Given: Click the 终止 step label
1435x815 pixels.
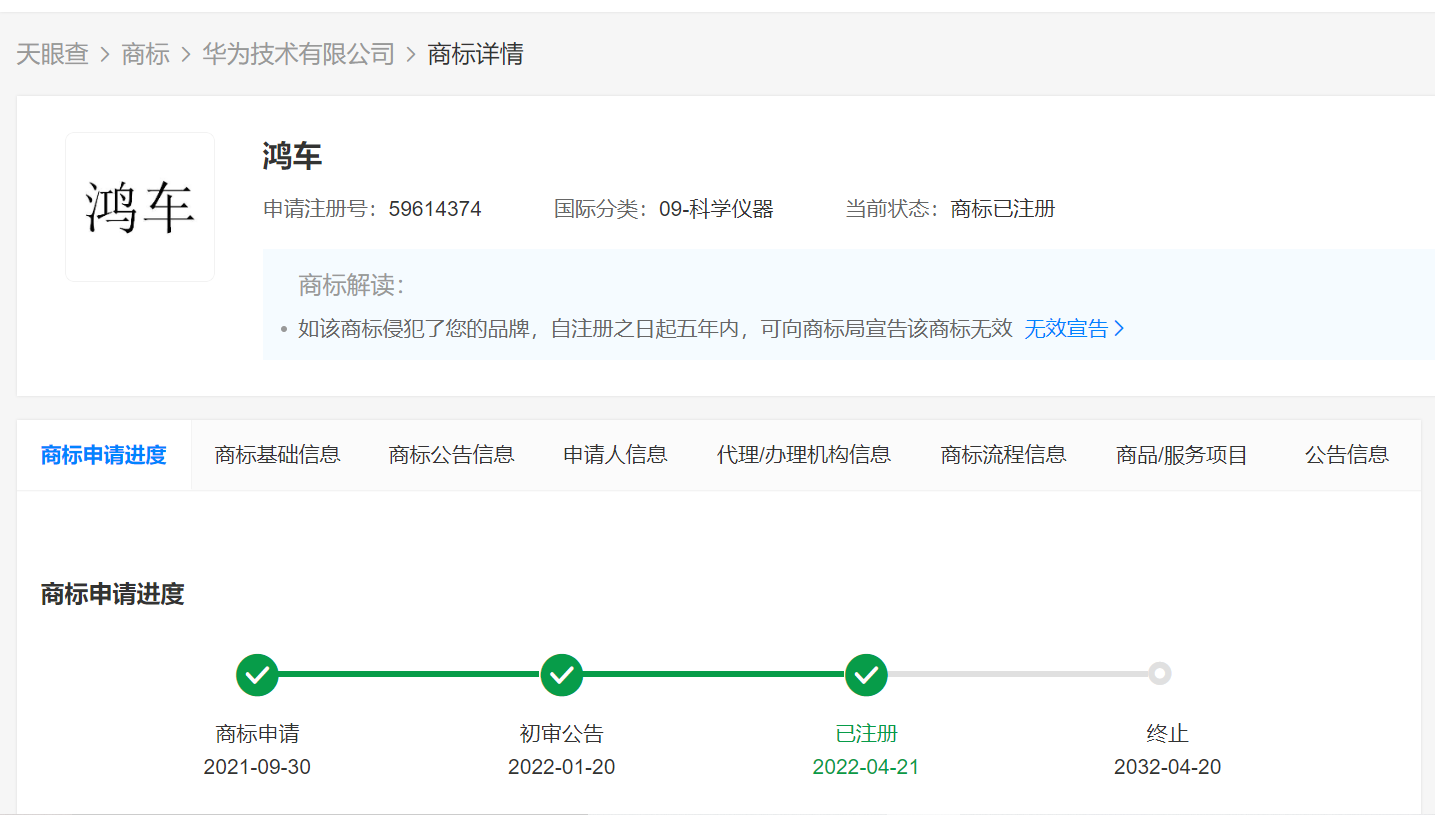Looking at the screenshot, I should pos(1168,734).
